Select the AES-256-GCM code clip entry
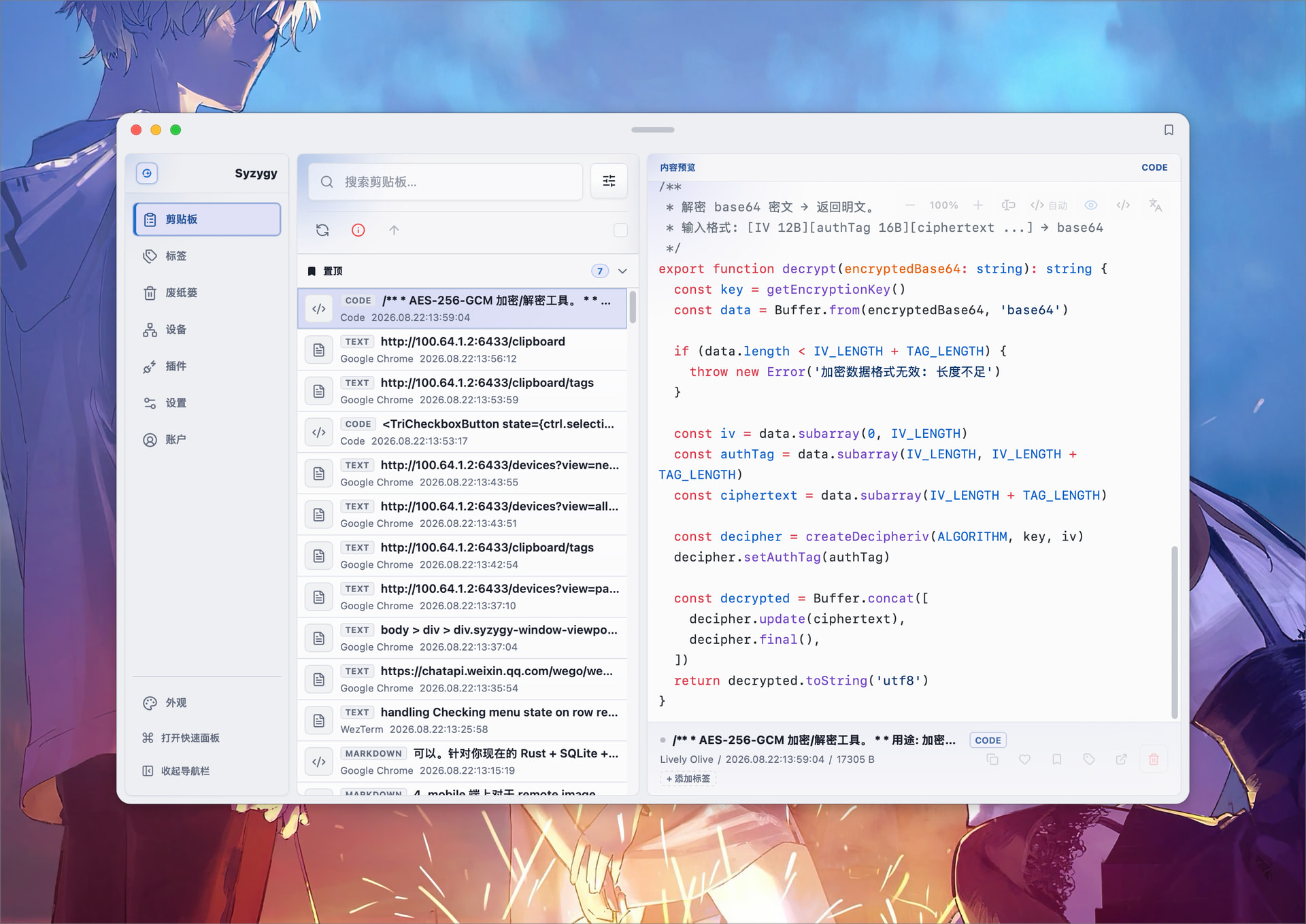This screenshot has width=1306, height=924. click(x=462, y=308)
